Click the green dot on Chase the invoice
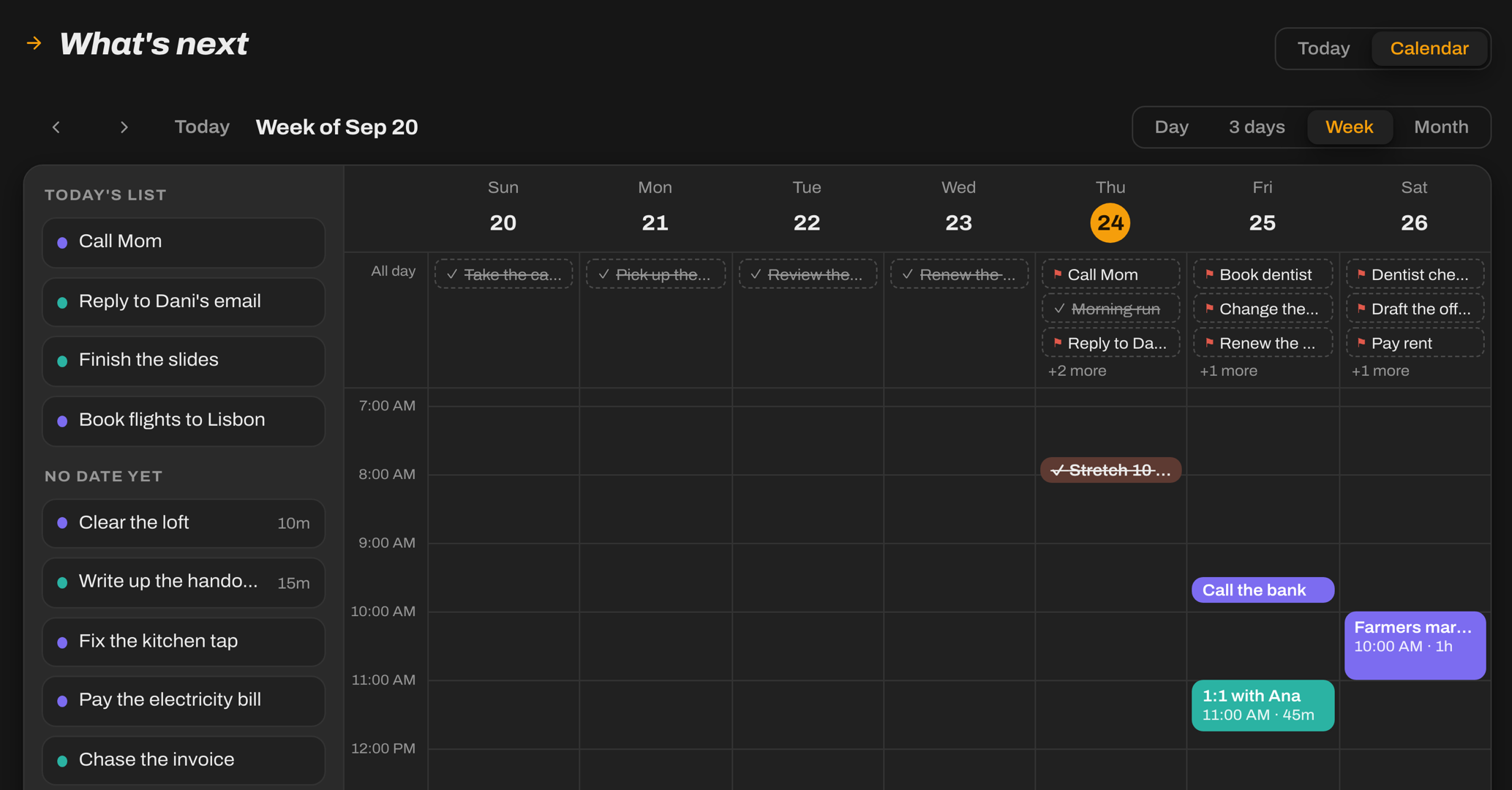The image size is (1512, 790). [x=62, y=761]
